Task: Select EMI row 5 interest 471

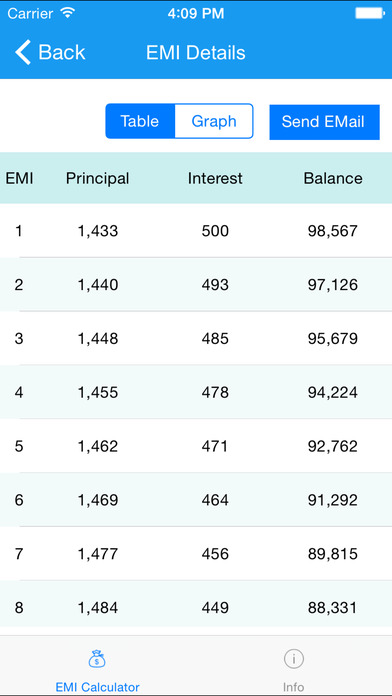Action: (x=215, y=447)
